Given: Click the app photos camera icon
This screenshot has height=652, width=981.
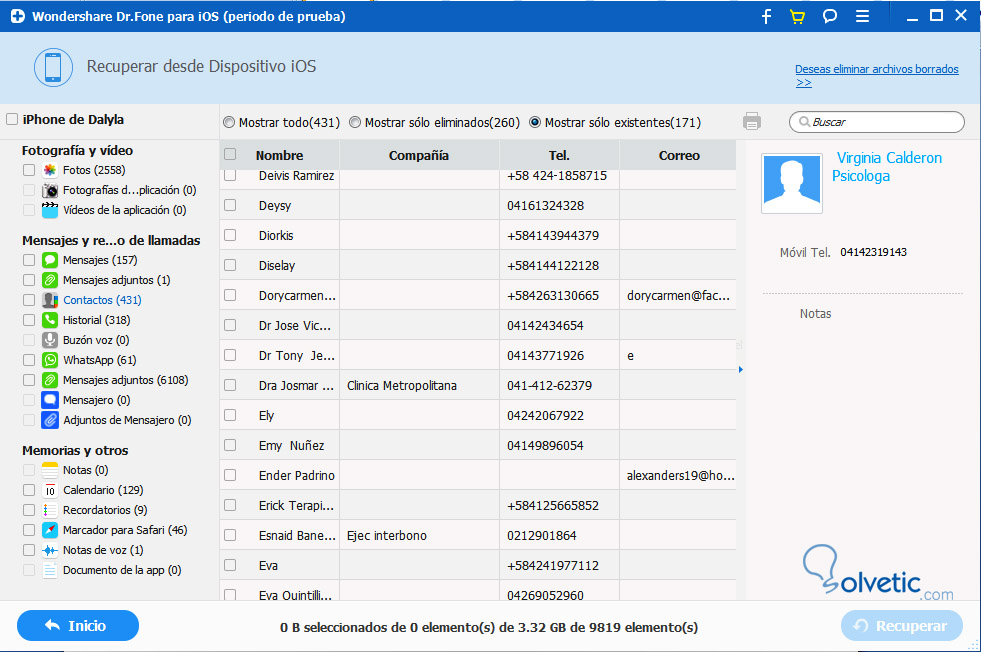Looking at the screenshot, I should [x=50, y=190].
